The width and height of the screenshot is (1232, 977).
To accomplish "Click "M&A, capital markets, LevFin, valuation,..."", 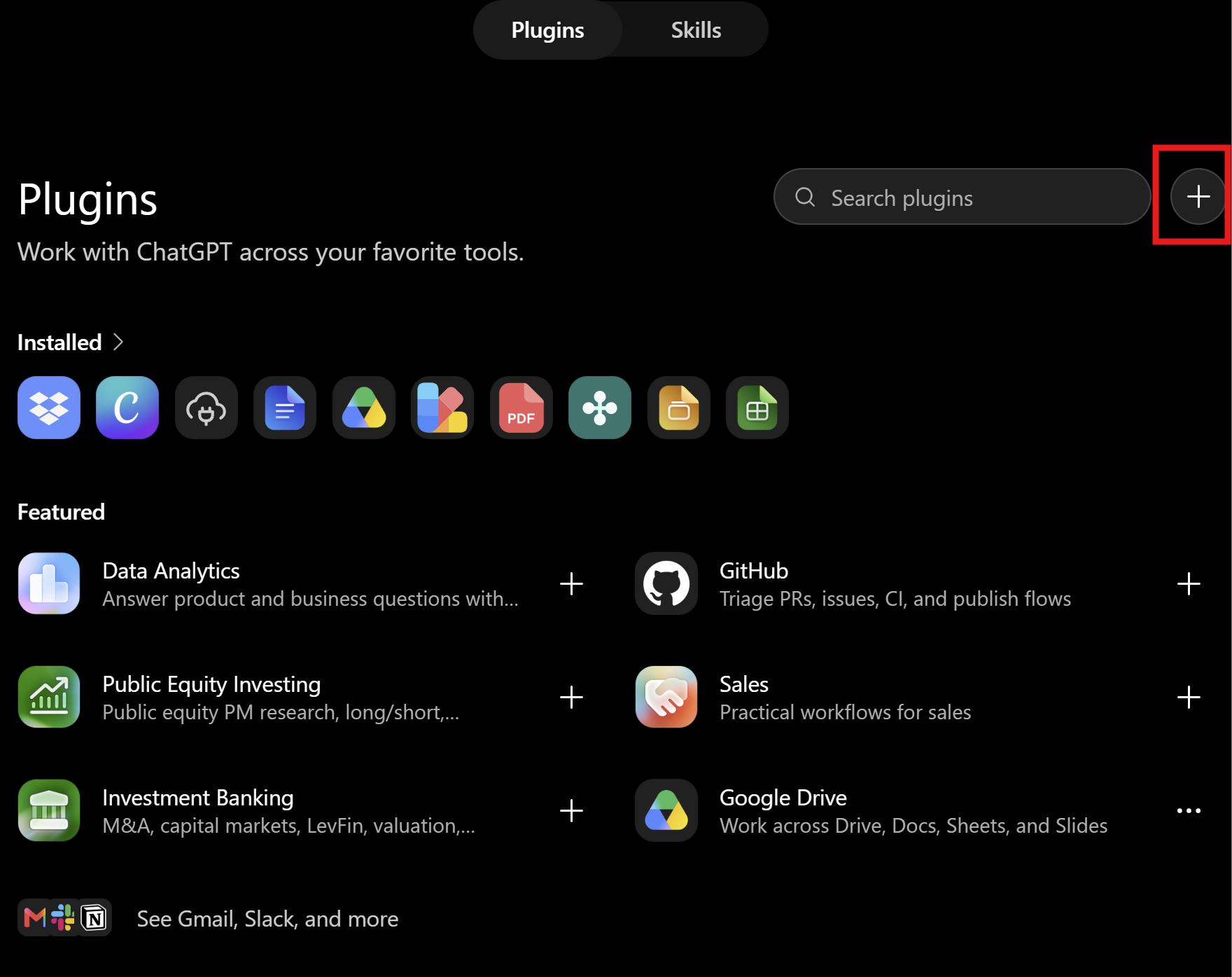I will [x=289, y=826].
